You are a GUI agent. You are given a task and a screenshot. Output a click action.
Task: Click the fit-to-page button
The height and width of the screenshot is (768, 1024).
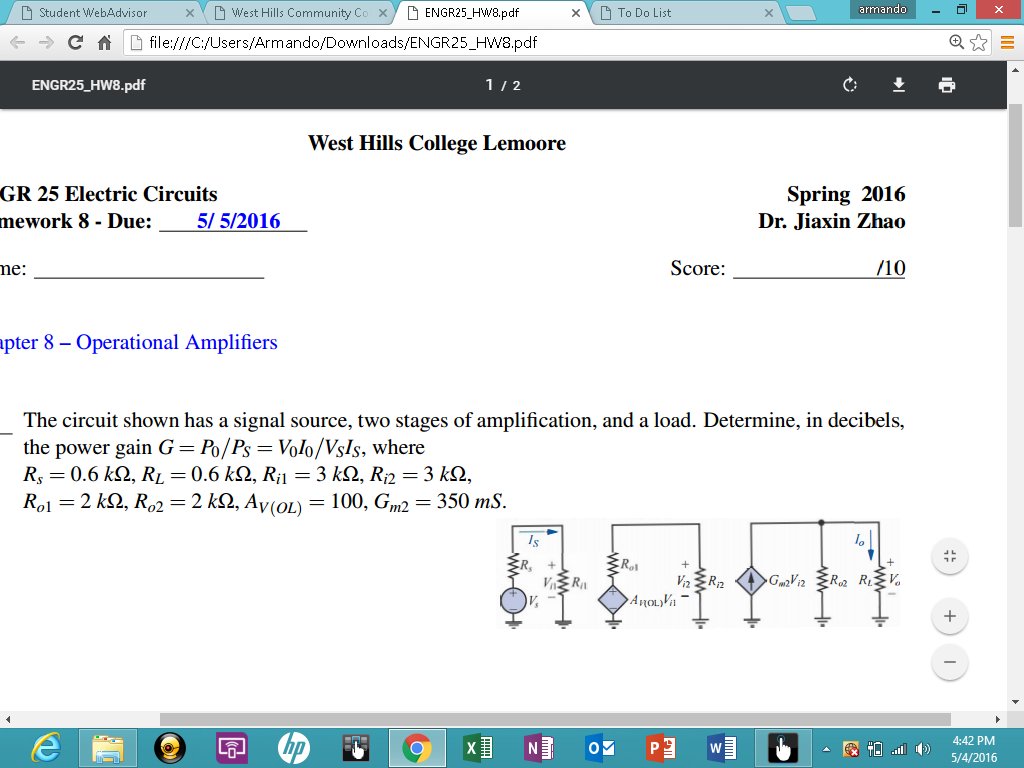[x=950, y=556]
